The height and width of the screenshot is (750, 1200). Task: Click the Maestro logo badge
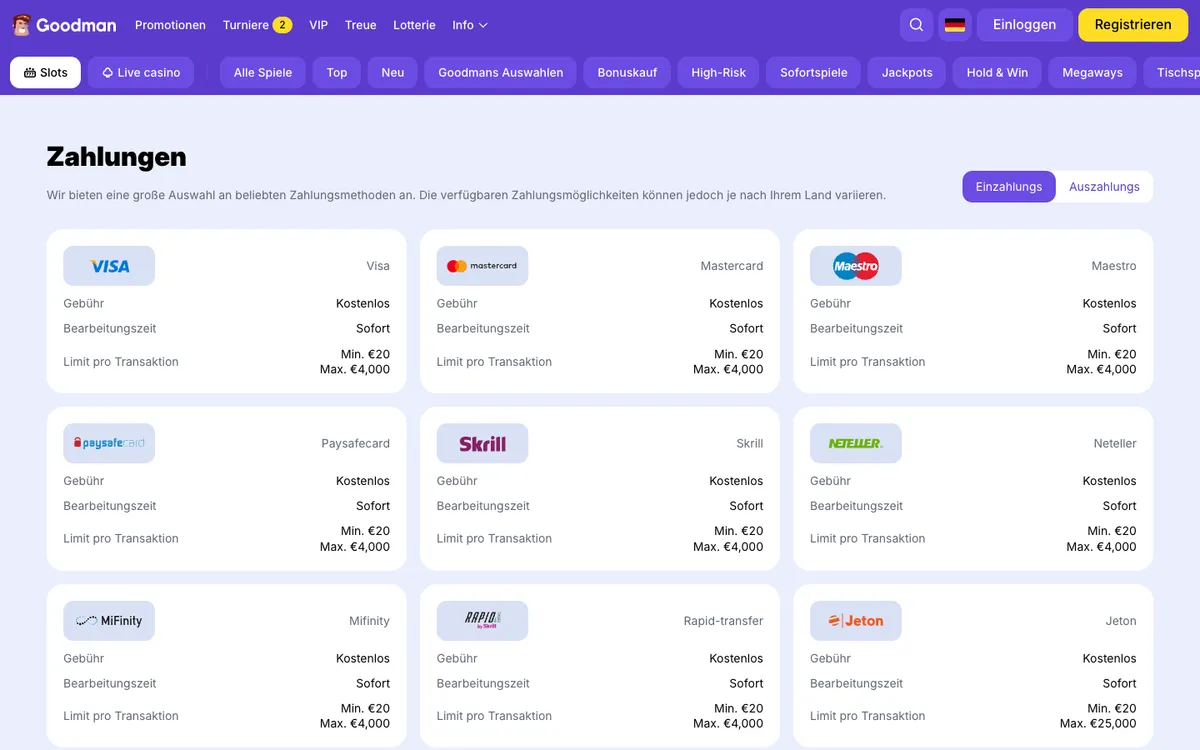point(855,266)
